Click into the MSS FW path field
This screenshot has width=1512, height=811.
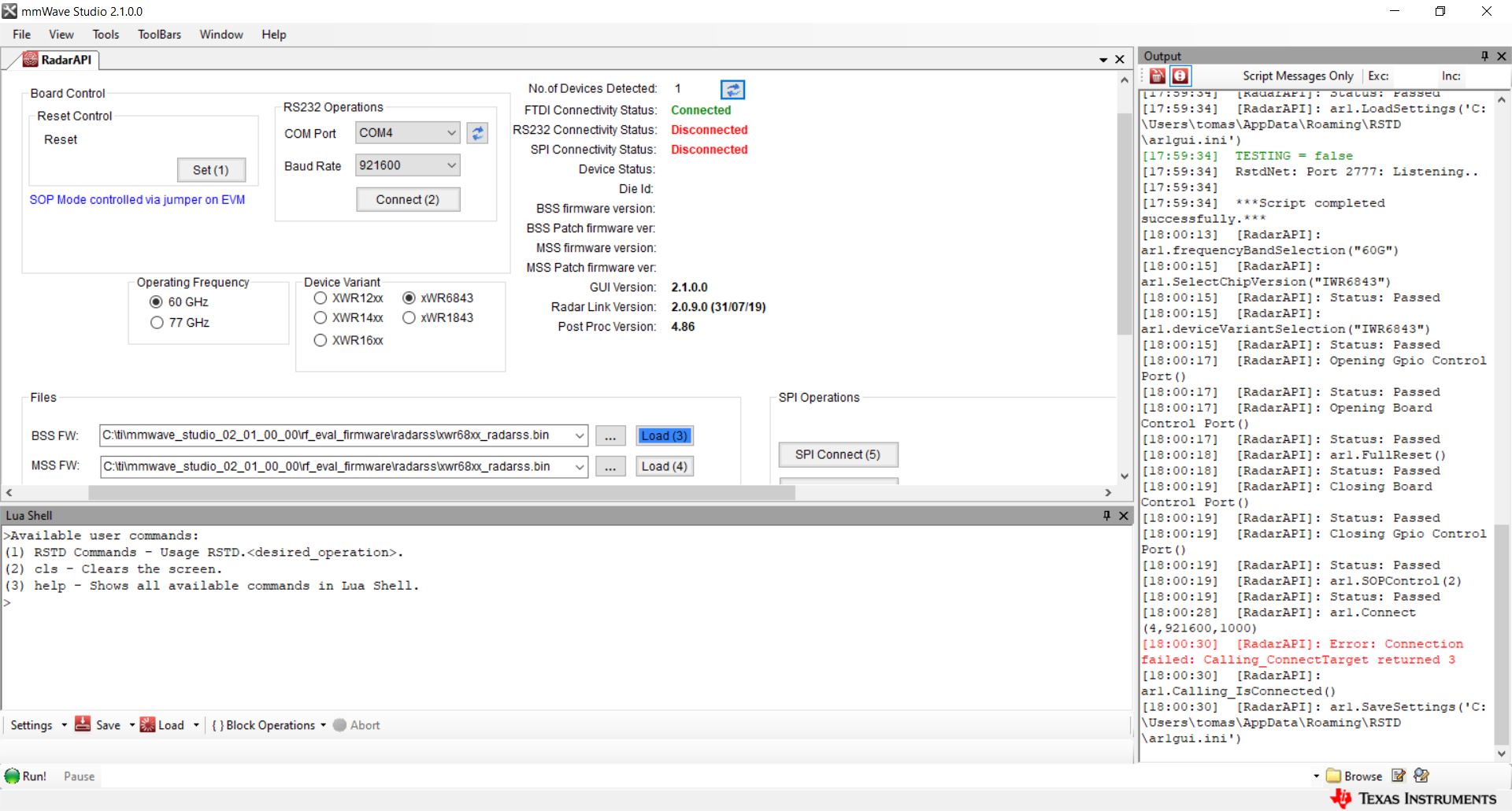[x=337, y=467]
